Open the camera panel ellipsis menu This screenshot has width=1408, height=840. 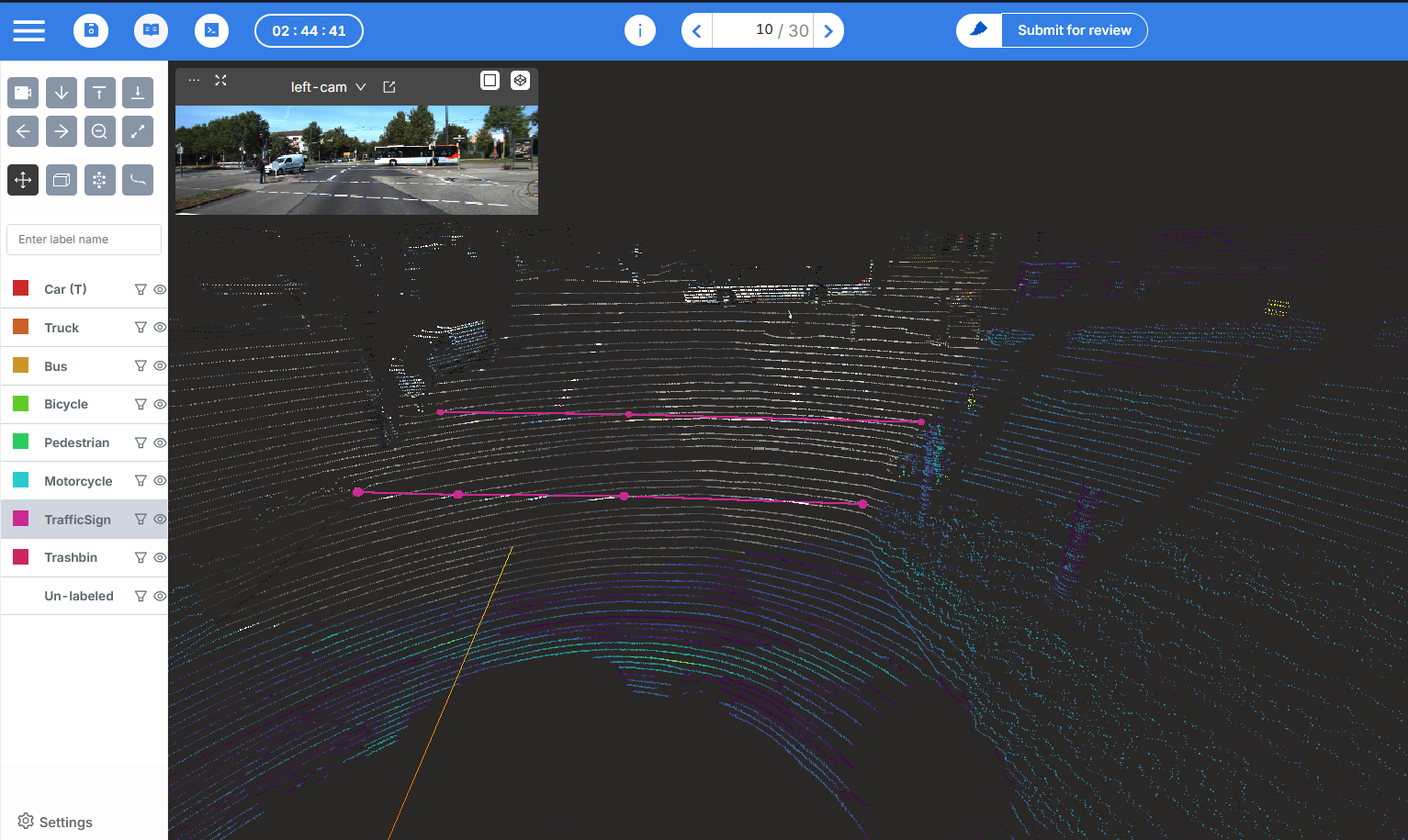pos(194,81)
